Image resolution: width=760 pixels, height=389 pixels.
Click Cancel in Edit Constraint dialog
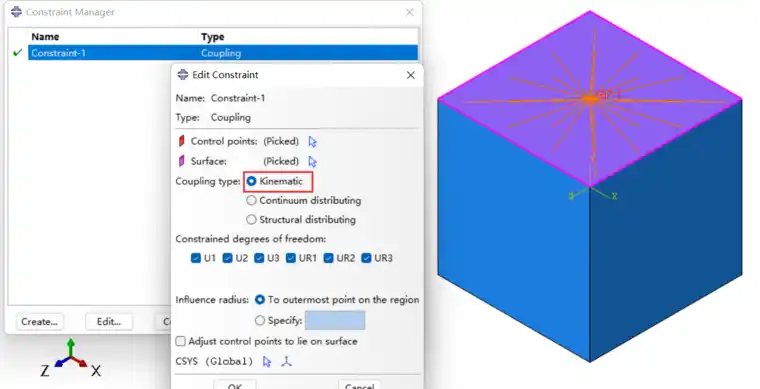359,386
